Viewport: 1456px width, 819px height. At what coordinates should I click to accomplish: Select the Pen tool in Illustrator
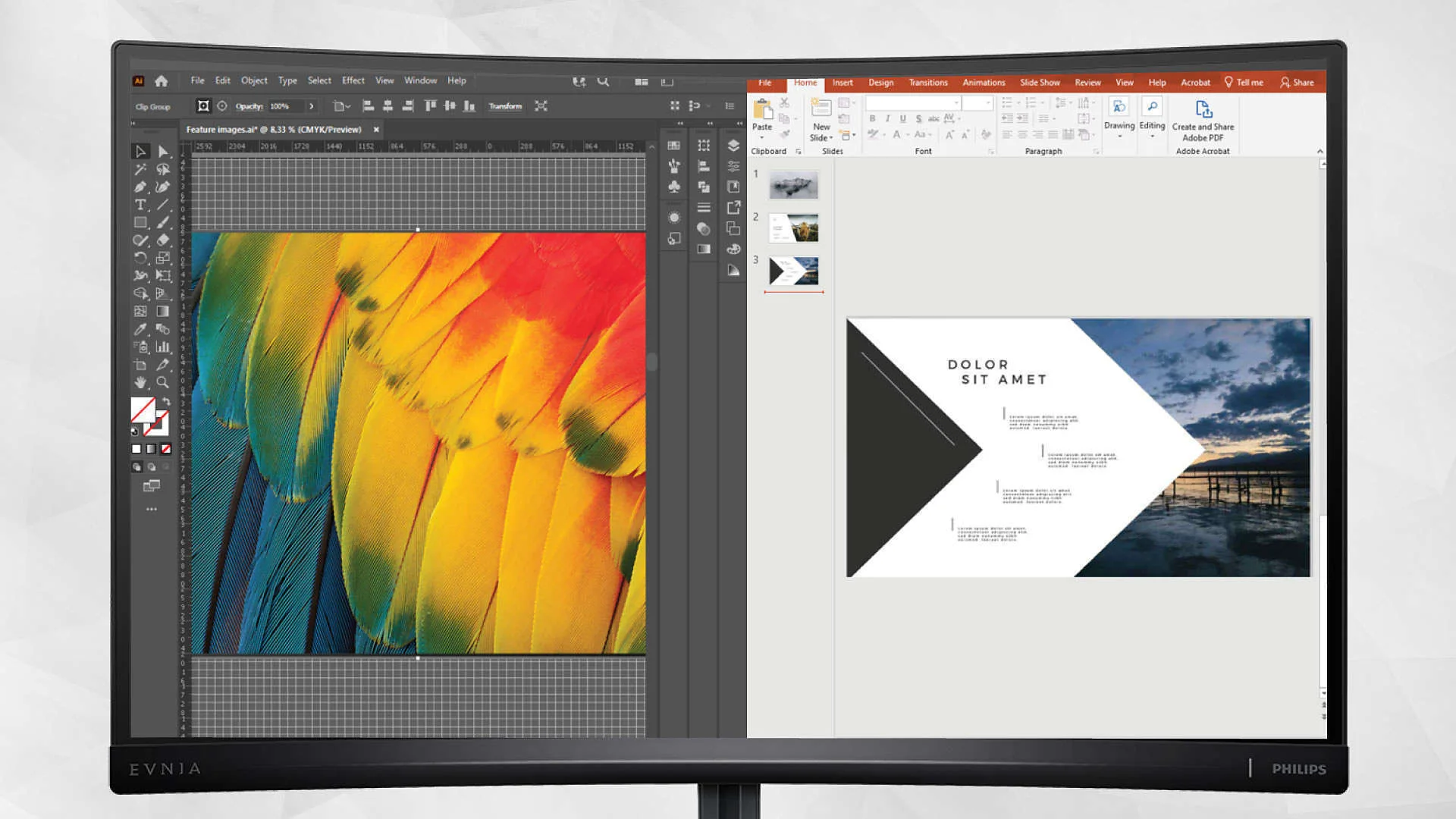(140, 187)
